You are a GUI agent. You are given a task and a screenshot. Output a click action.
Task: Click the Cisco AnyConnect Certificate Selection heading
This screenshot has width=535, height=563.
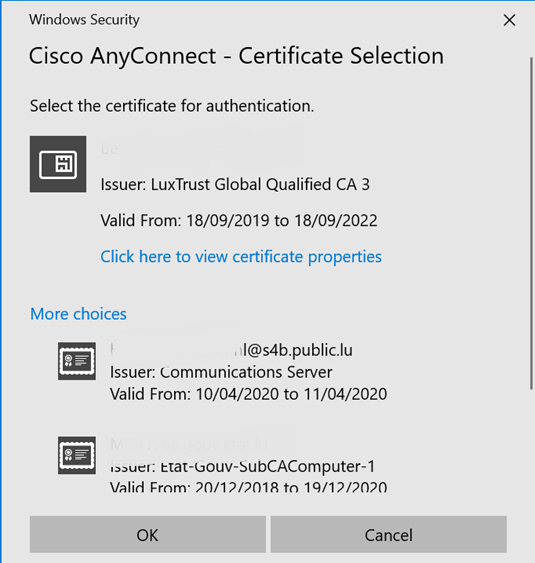point(236,56)
